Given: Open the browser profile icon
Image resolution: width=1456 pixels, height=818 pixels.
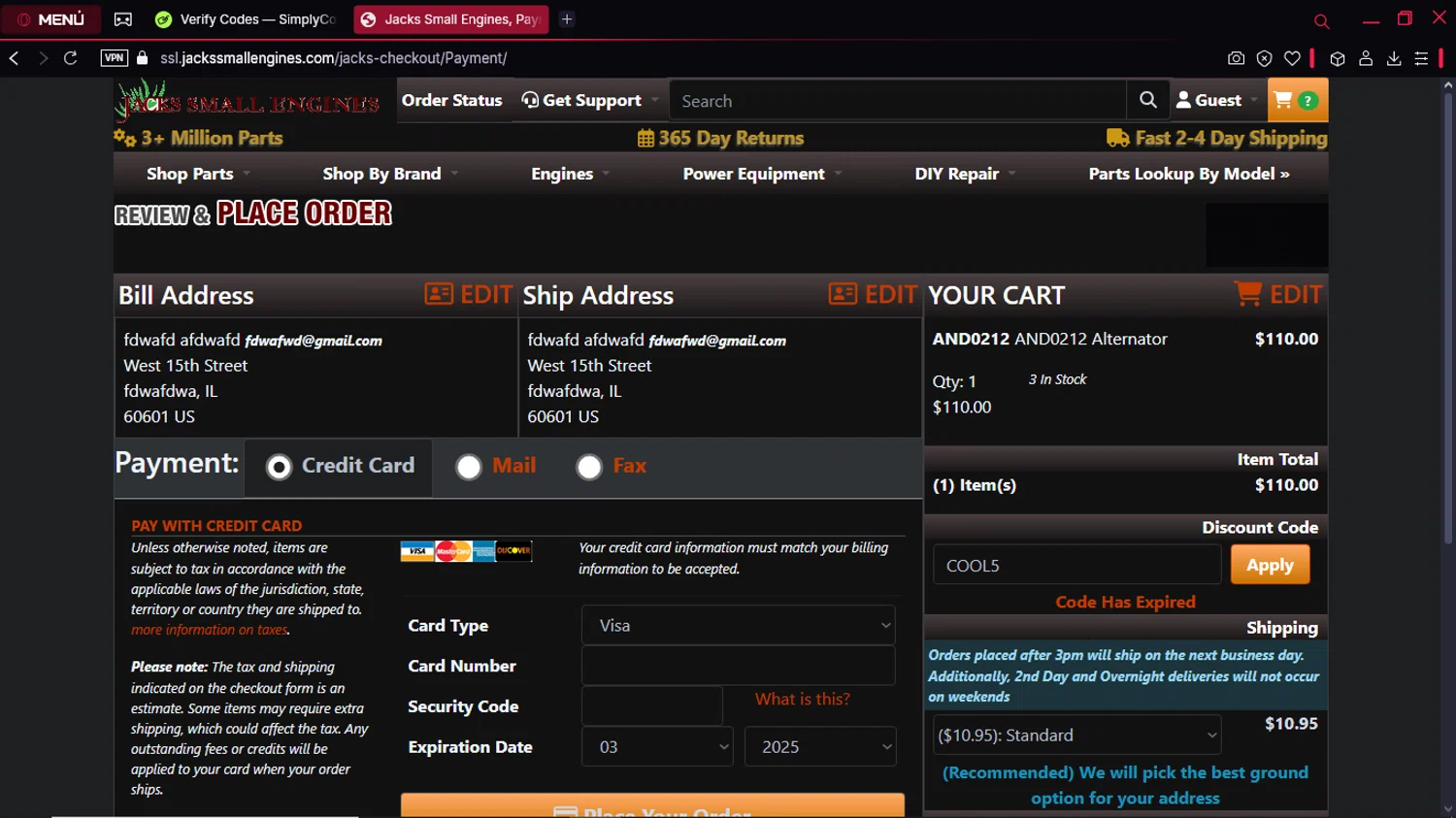Looking at the screenshot, I should [x=1366, y=58].
